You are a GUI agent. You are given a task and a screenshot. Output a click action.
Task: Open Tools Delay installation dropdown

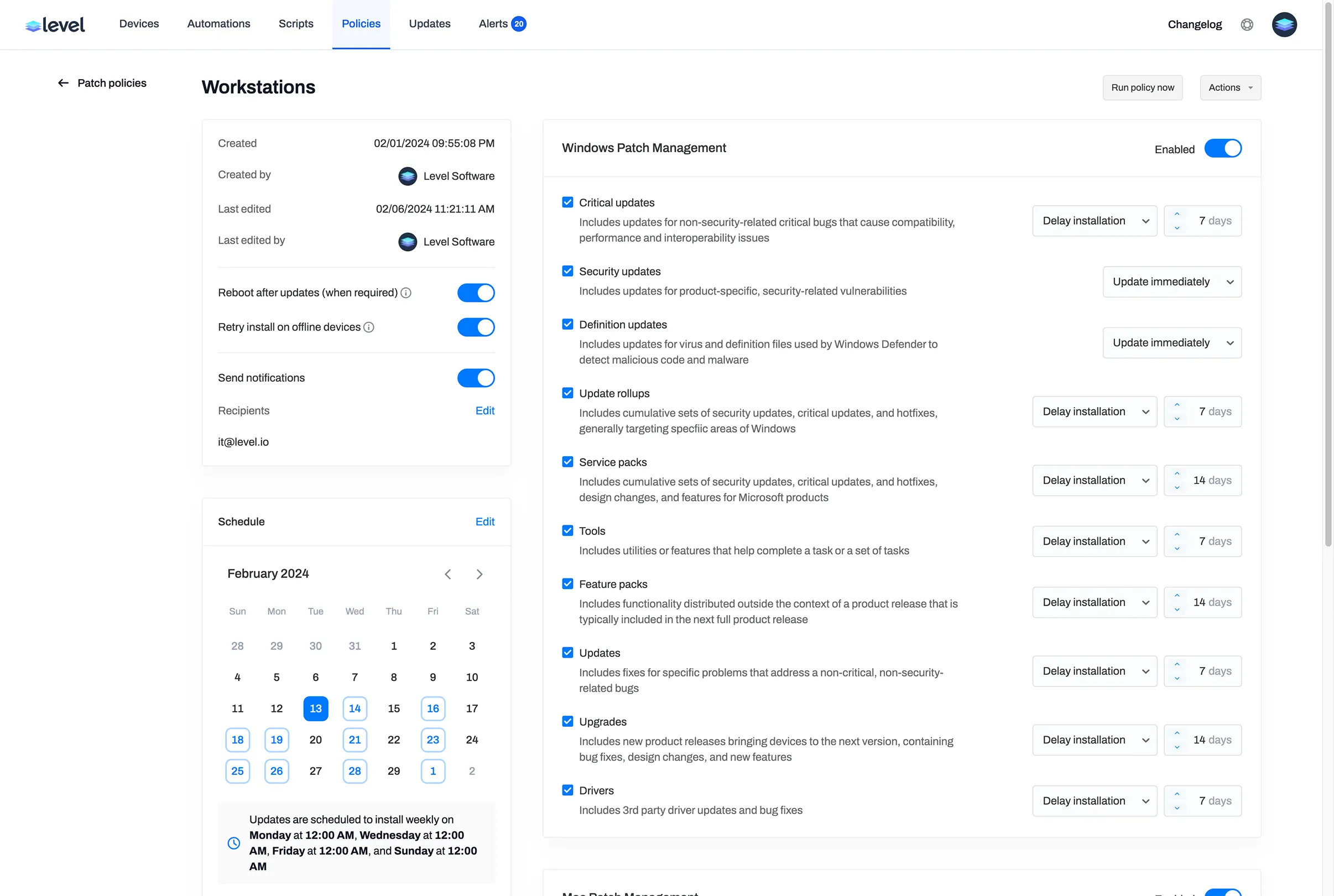coord(1094,541)
